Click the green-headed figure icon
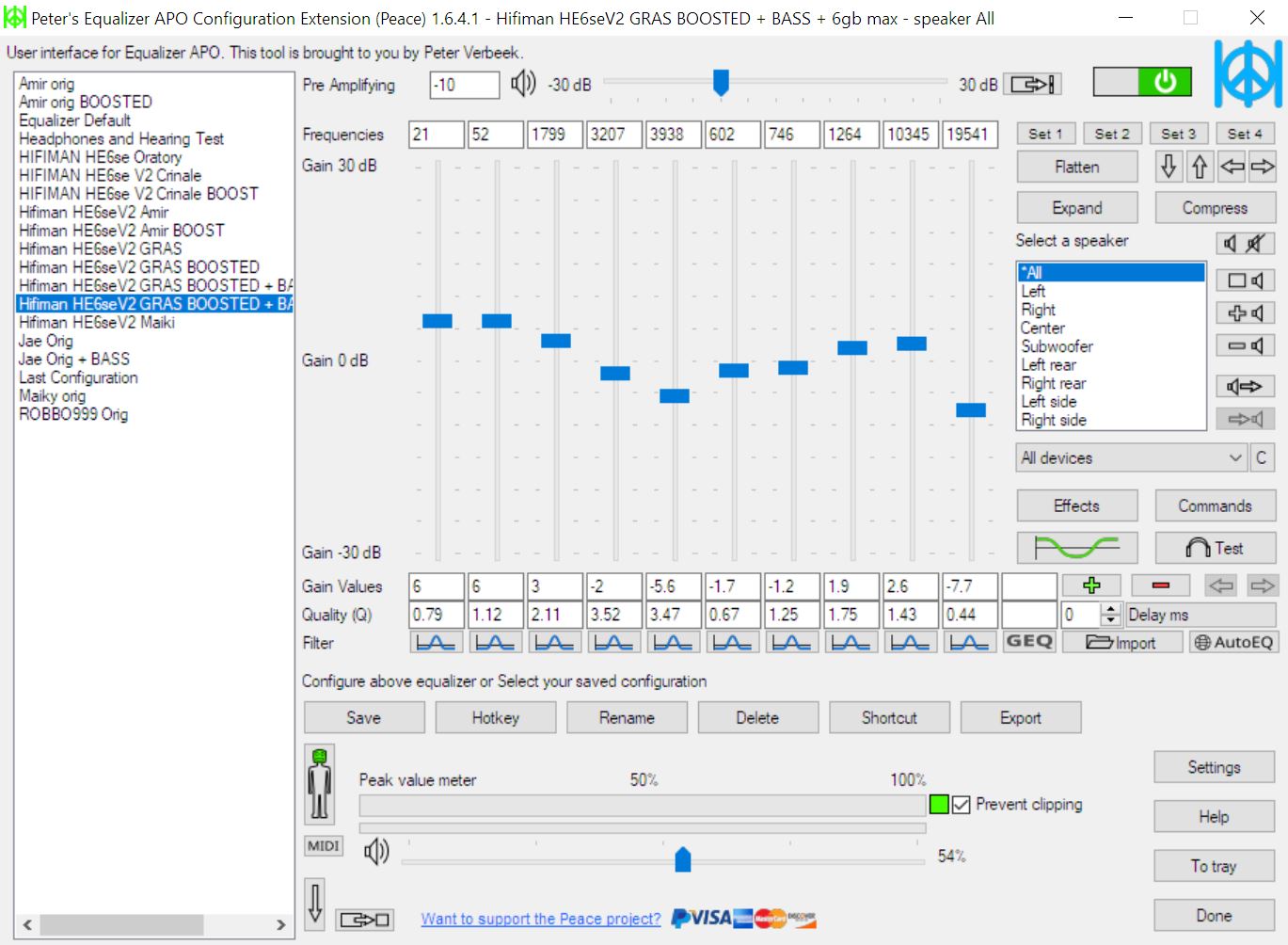This screenshot has height=945, width=1288. 320,784
